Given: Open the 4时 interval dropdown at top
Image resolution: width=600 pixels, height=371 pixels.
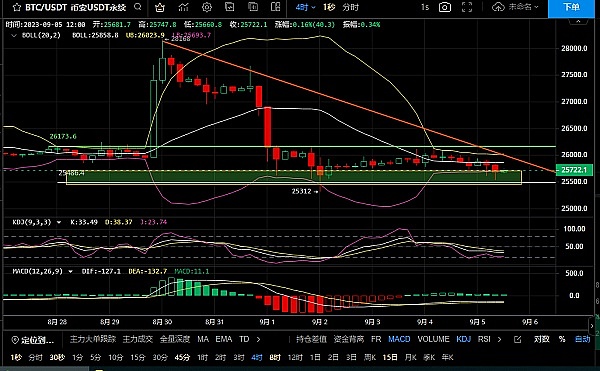Looking at the screenshot, I should 305,7.
